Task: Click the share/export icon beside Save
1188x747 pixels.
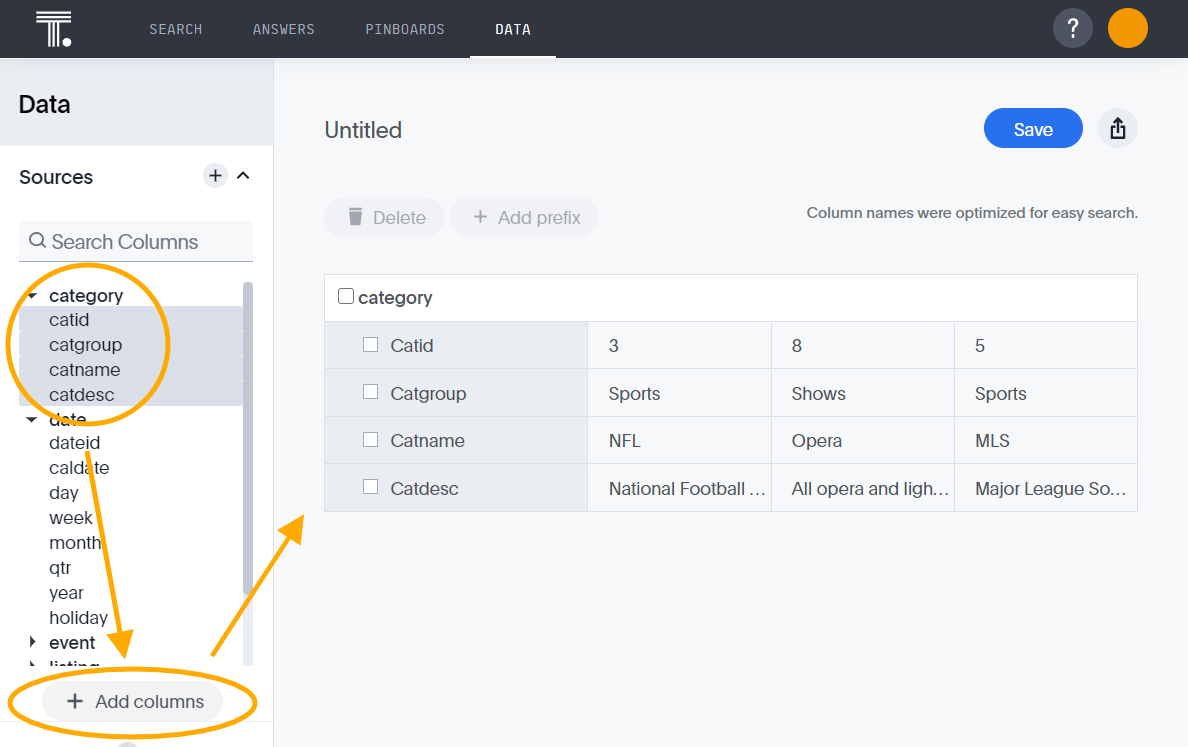Action: tap(1118, 129)
